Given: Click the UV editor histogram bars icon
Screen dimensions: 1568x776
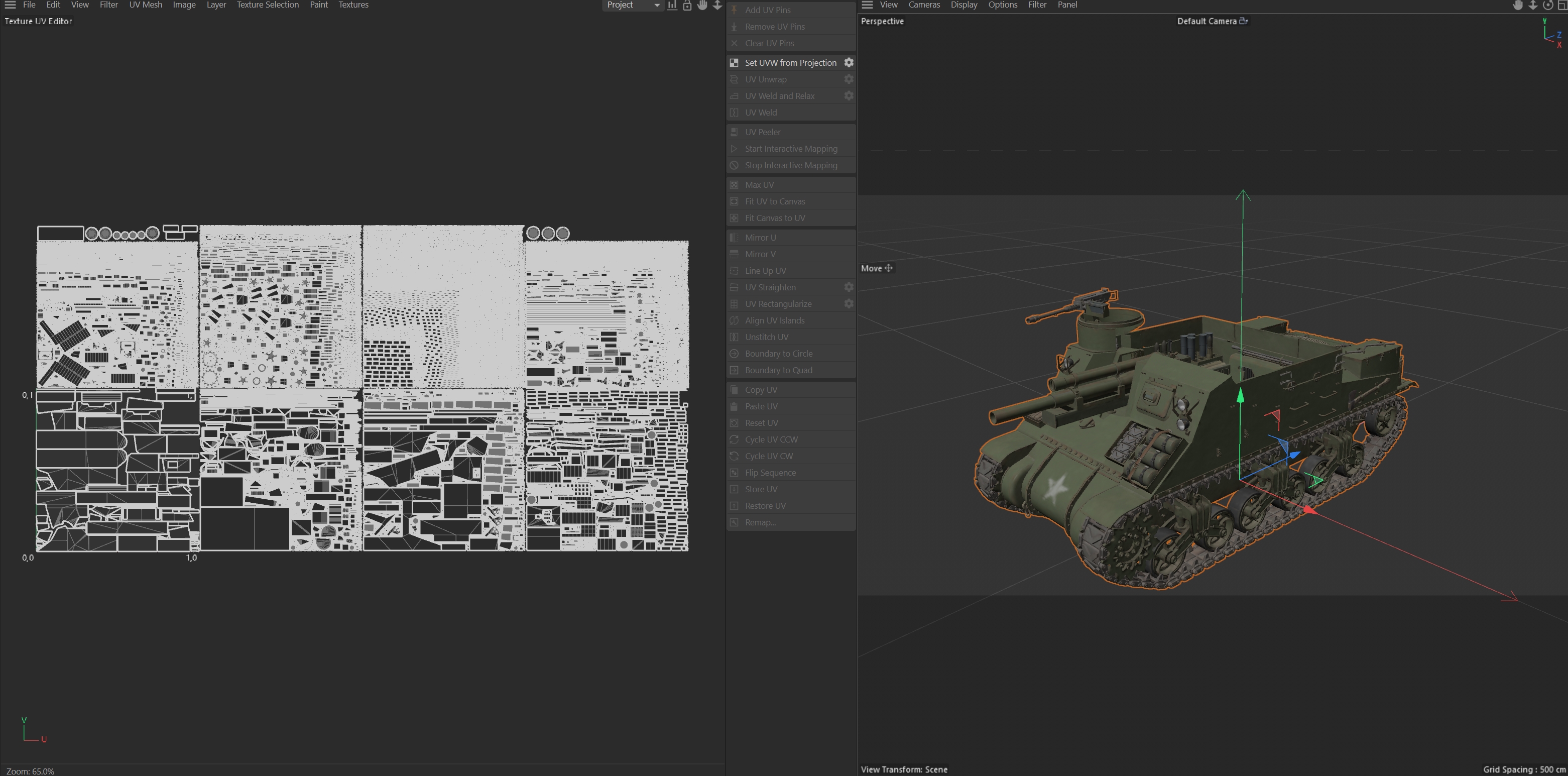Looking at the screenshot, I should (x=672, y=5).
